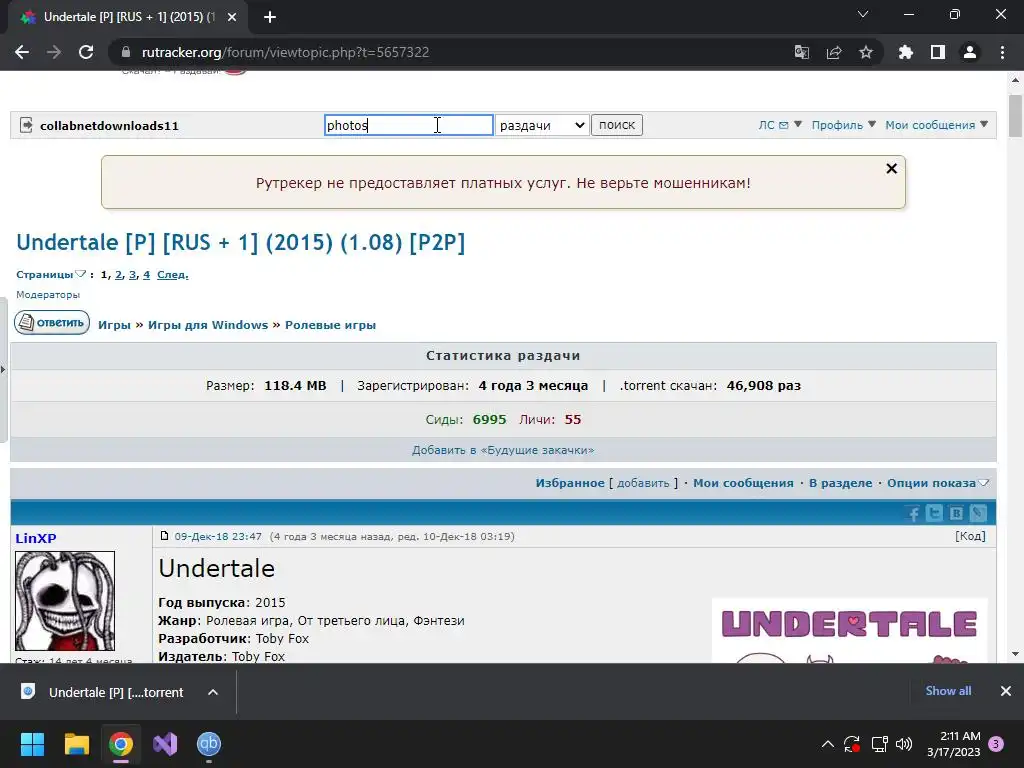Dismiss the scam warning banner
Viewport: 1024px width, 768px height.
pos(891,168)
